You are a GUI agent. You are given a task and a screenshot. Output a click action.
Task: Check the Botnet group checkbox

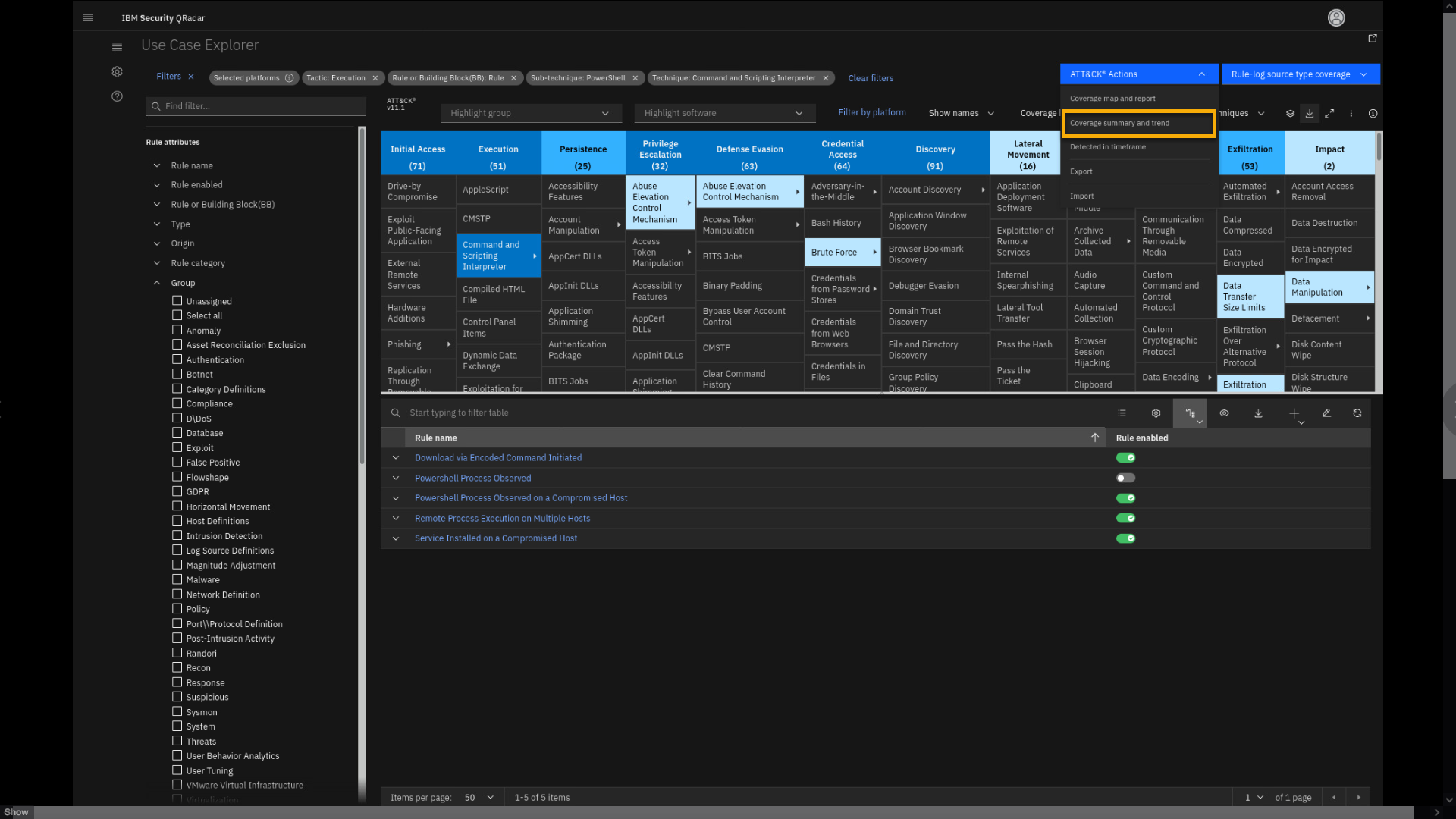[x=177, y=374]
